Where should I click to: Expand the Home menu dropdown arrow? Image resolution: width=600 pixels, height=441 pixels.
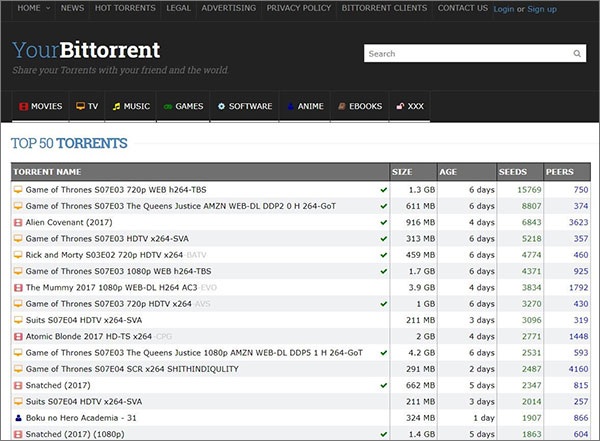pyautogui.click(x=48, y=8)
